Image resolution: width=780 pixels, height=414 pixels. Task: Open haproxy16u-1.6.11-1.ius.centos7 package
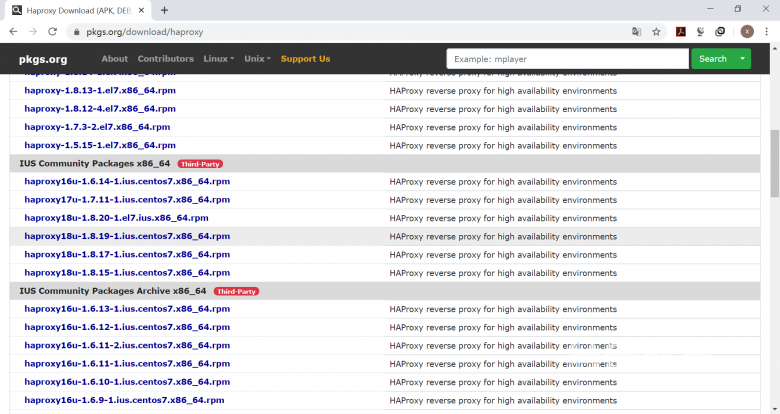(x=127, y=364)
